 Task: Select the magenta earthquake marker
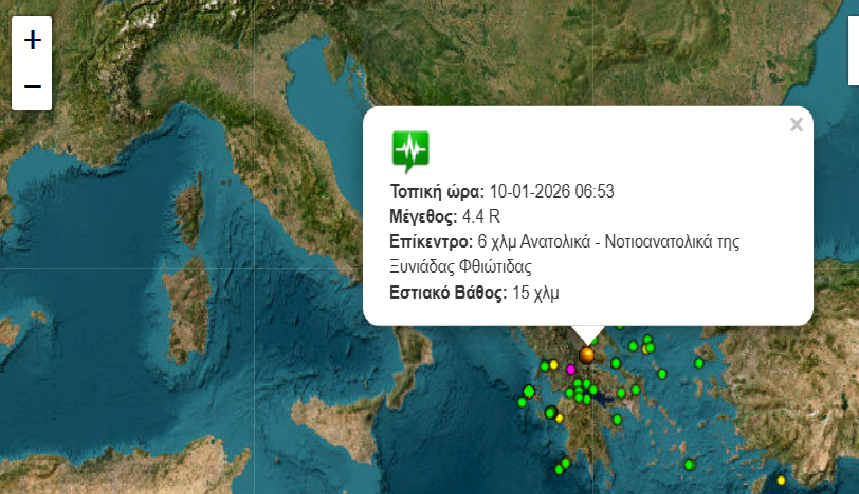click(x=571, y=369)
